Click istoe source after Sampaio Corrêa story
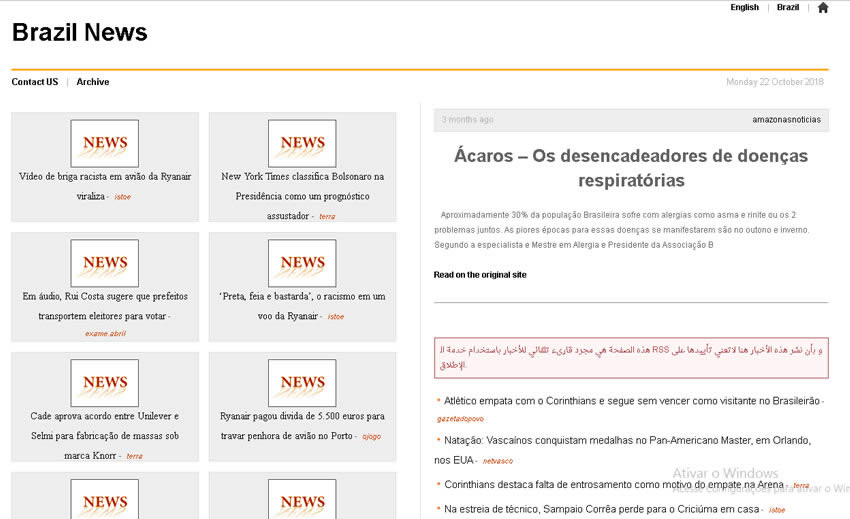This screenshot has height=519, width=850. click(777, 510)
